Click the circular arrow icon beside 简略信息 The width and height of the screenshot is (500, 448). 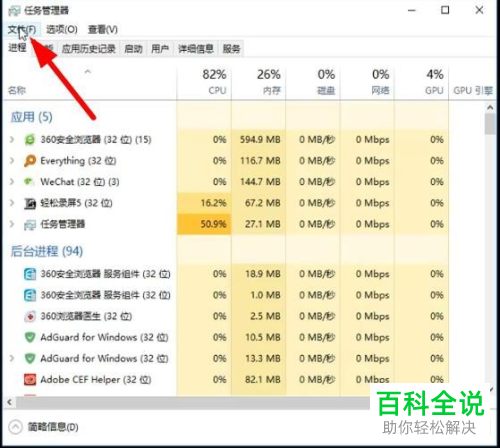click(x=15, y=427)
